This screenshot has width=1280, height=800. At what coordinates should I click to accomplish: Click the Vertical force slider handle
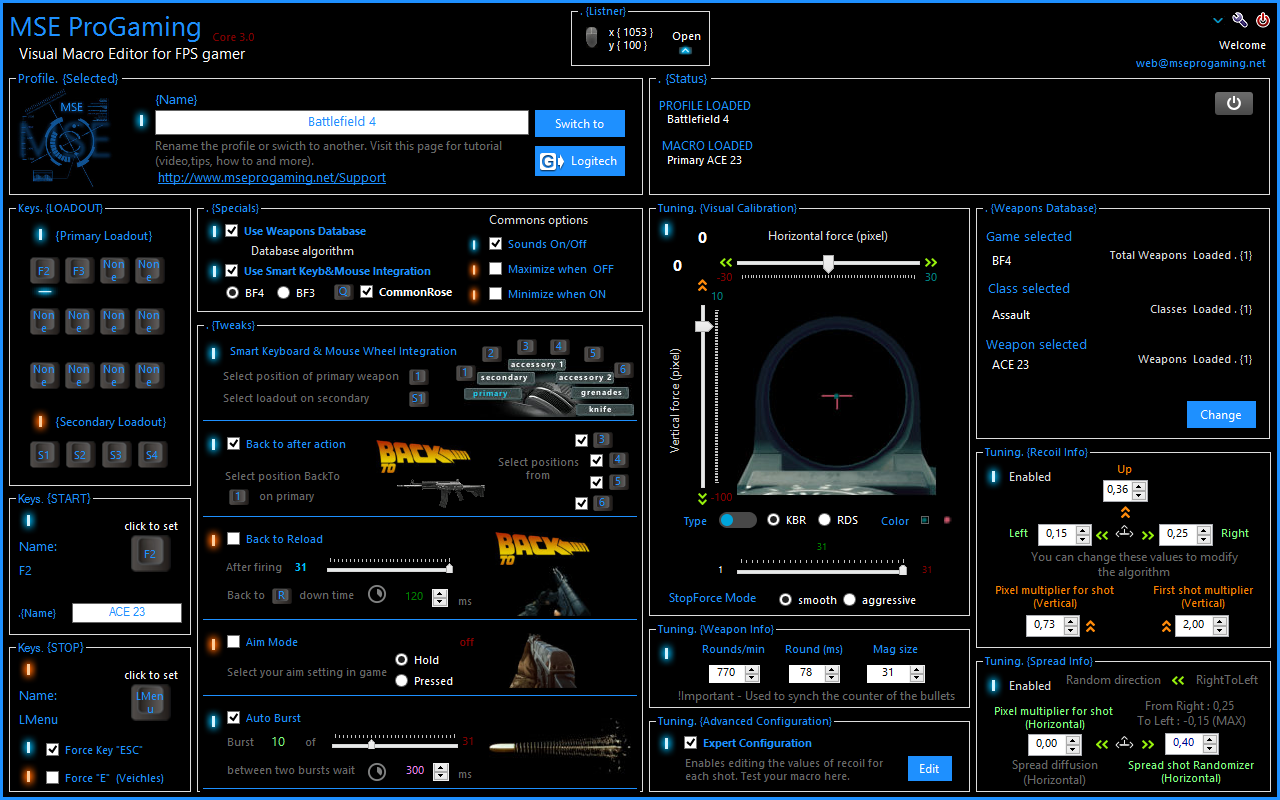point(705,326)
